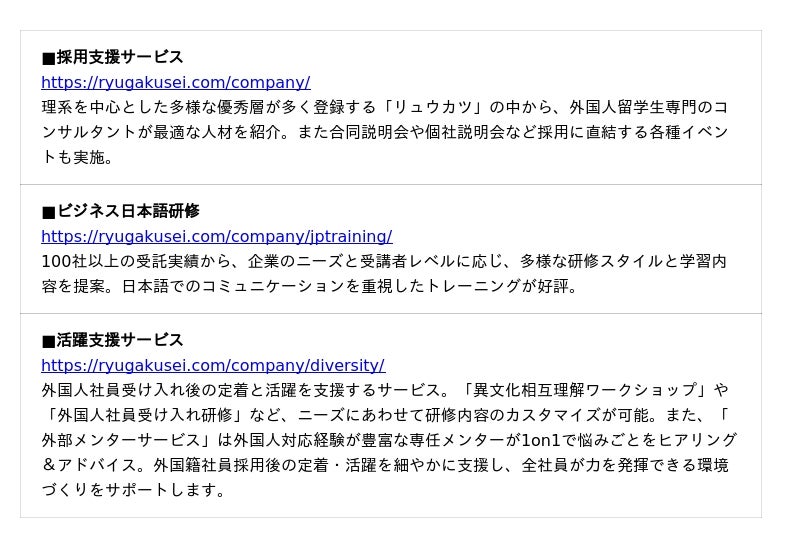The image size is (800, 548).
Task: Click the black square before 活躍支援サービス
Action: pyautogui.click(x=48, y=341)
